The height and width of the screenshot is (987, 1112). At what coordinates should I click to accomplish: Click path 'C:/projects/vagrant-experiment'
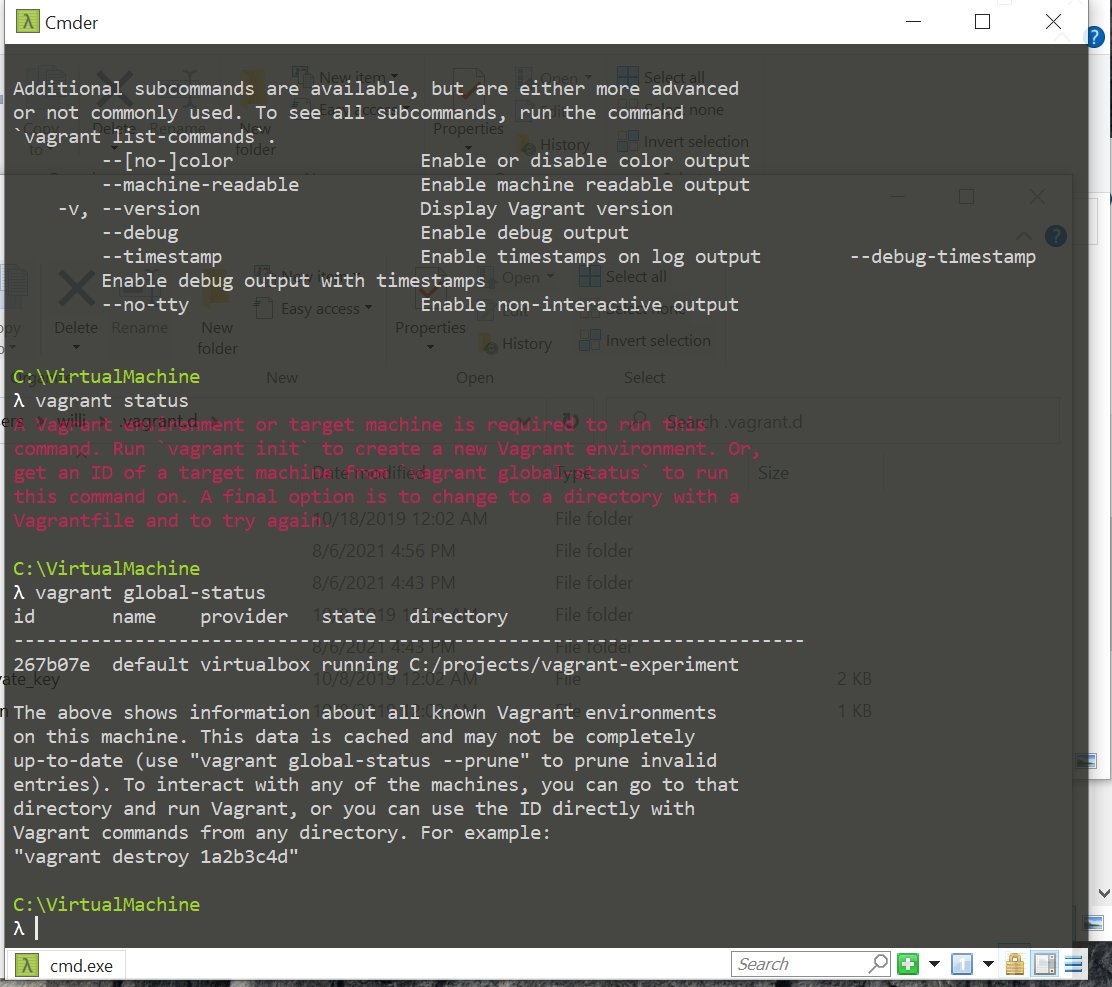[574, 664]
